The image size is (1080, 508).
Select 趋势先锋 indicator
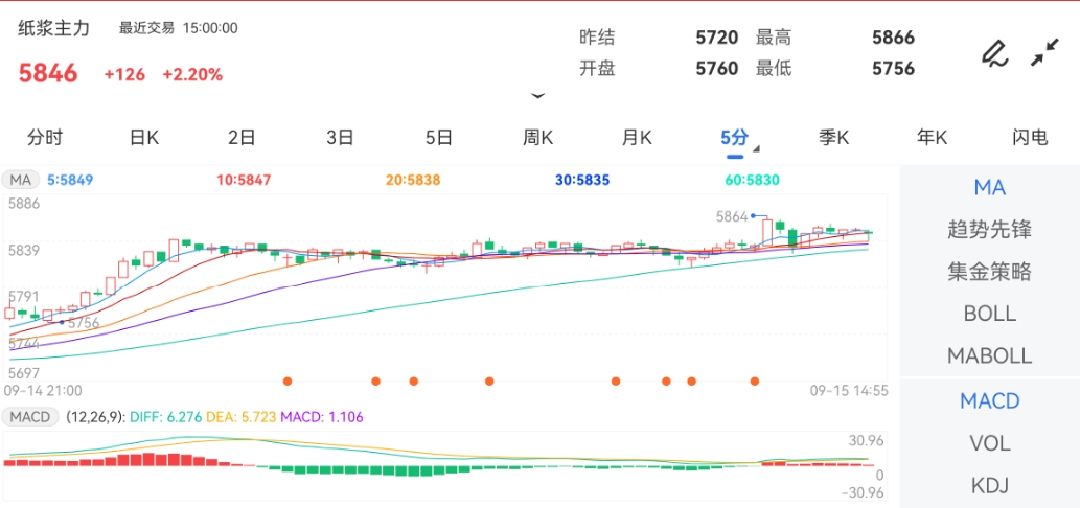(x=990, y=229)
